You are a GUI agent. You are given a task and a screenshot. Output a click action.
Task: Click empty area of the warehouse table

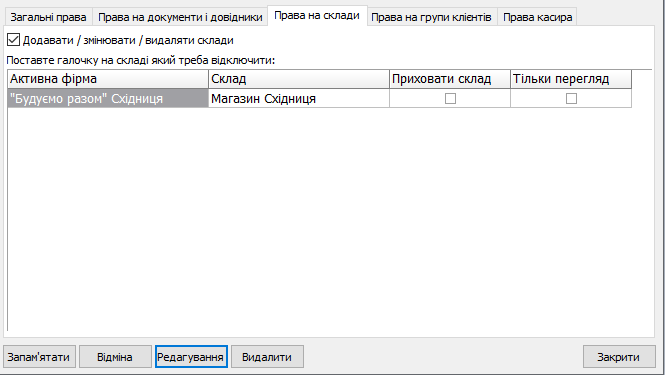(329, 218)
